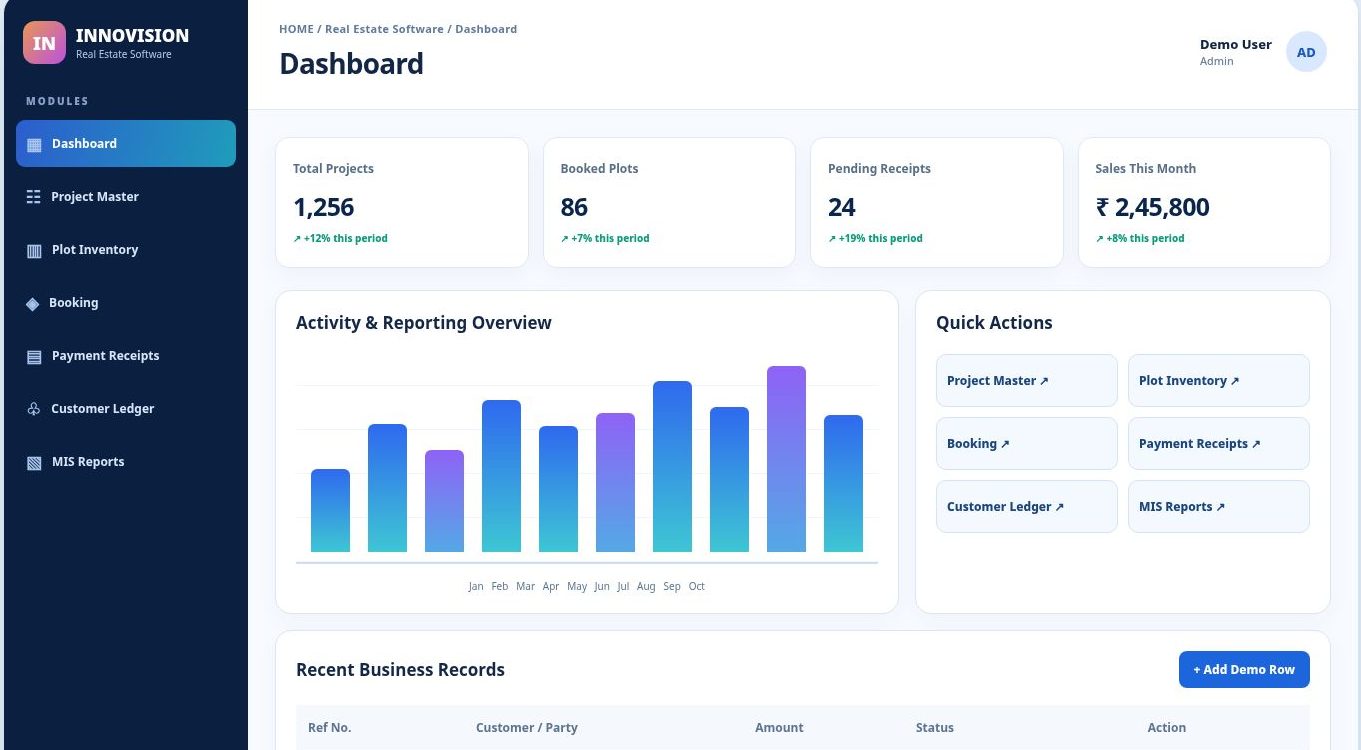
Task: Click Payment Receipts quick action
Action: (1219, 444)
